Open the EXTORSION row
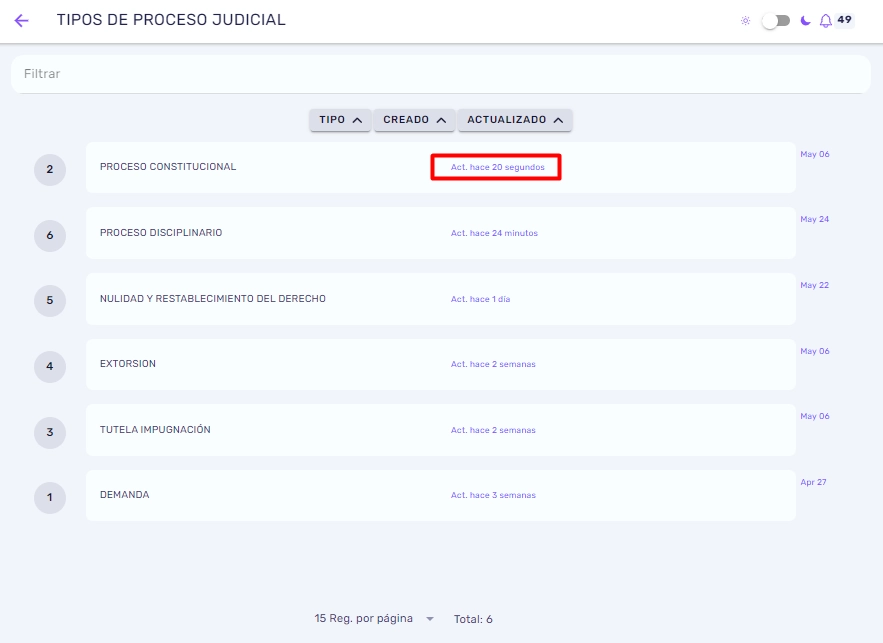 441,364
